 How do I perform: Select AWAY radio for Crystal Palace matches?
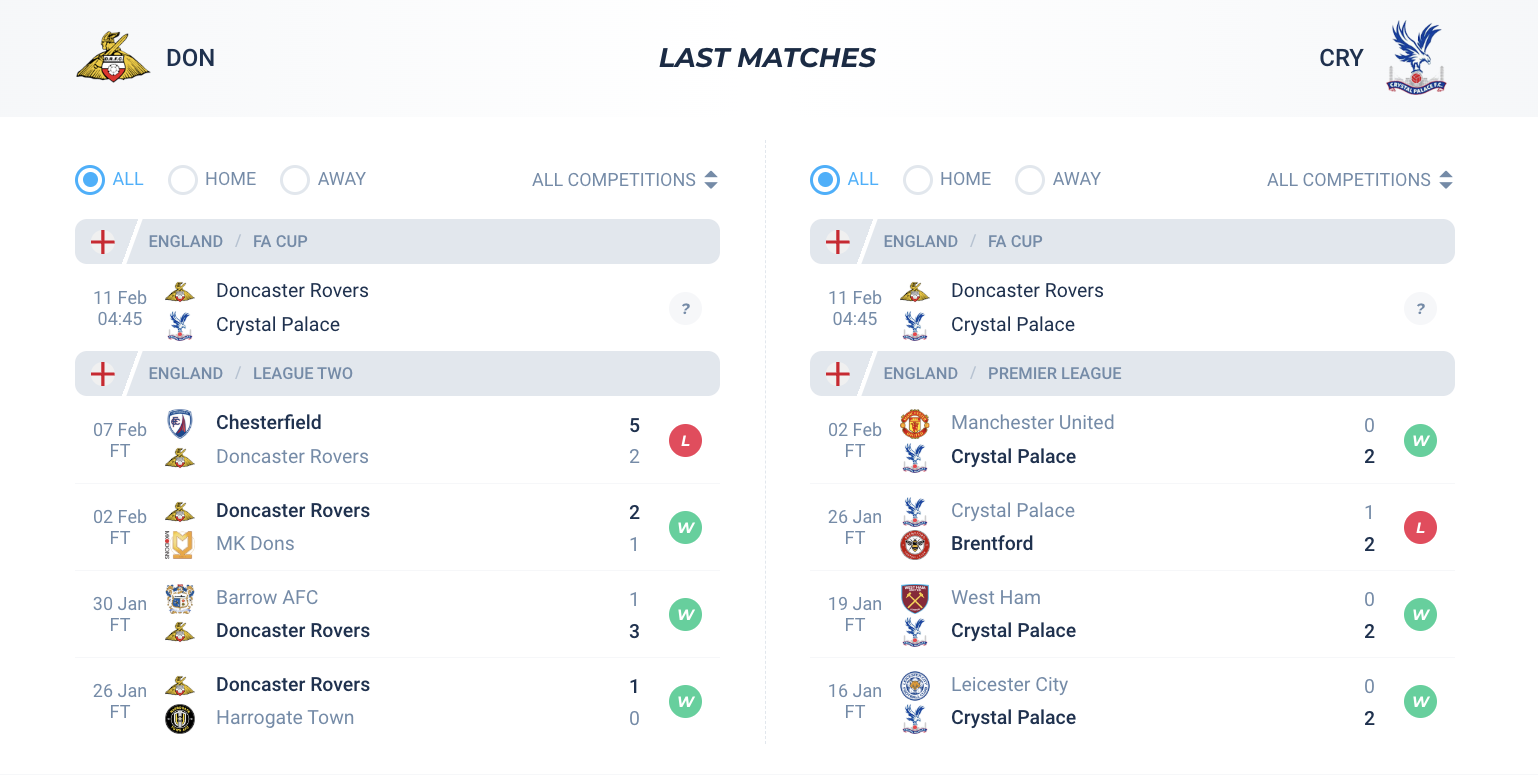pyautogui.click(x=1030, y=180)
